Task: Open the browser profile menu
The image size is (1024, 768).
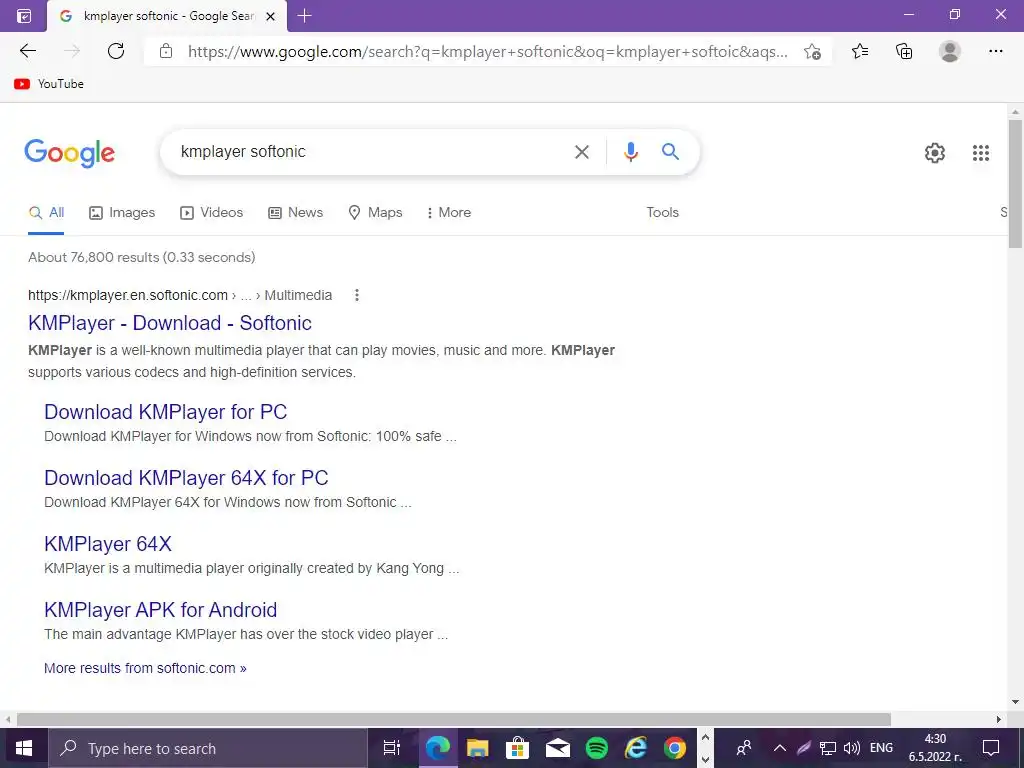Action: point(950,51)
